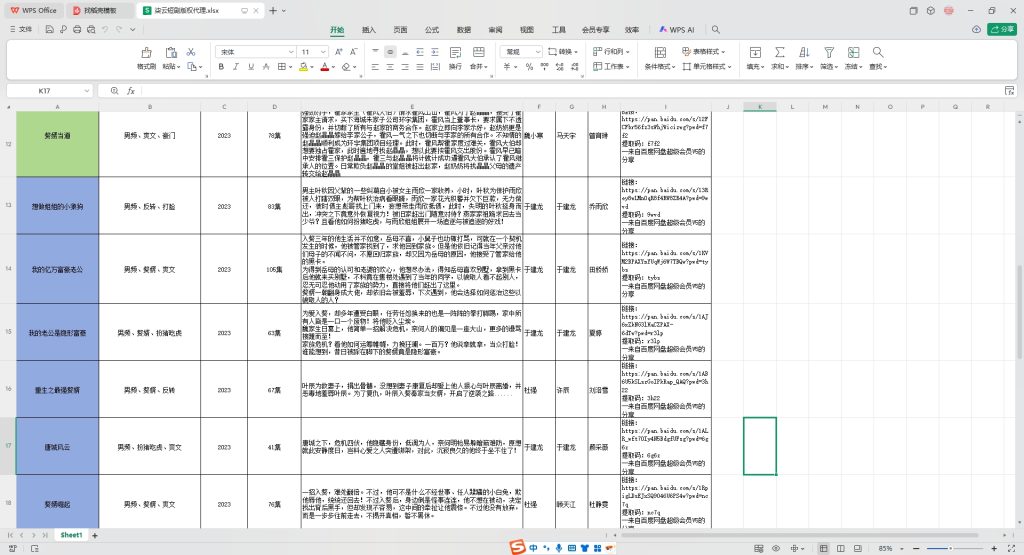Click the zoom in plus button

(x=994, y=548)
